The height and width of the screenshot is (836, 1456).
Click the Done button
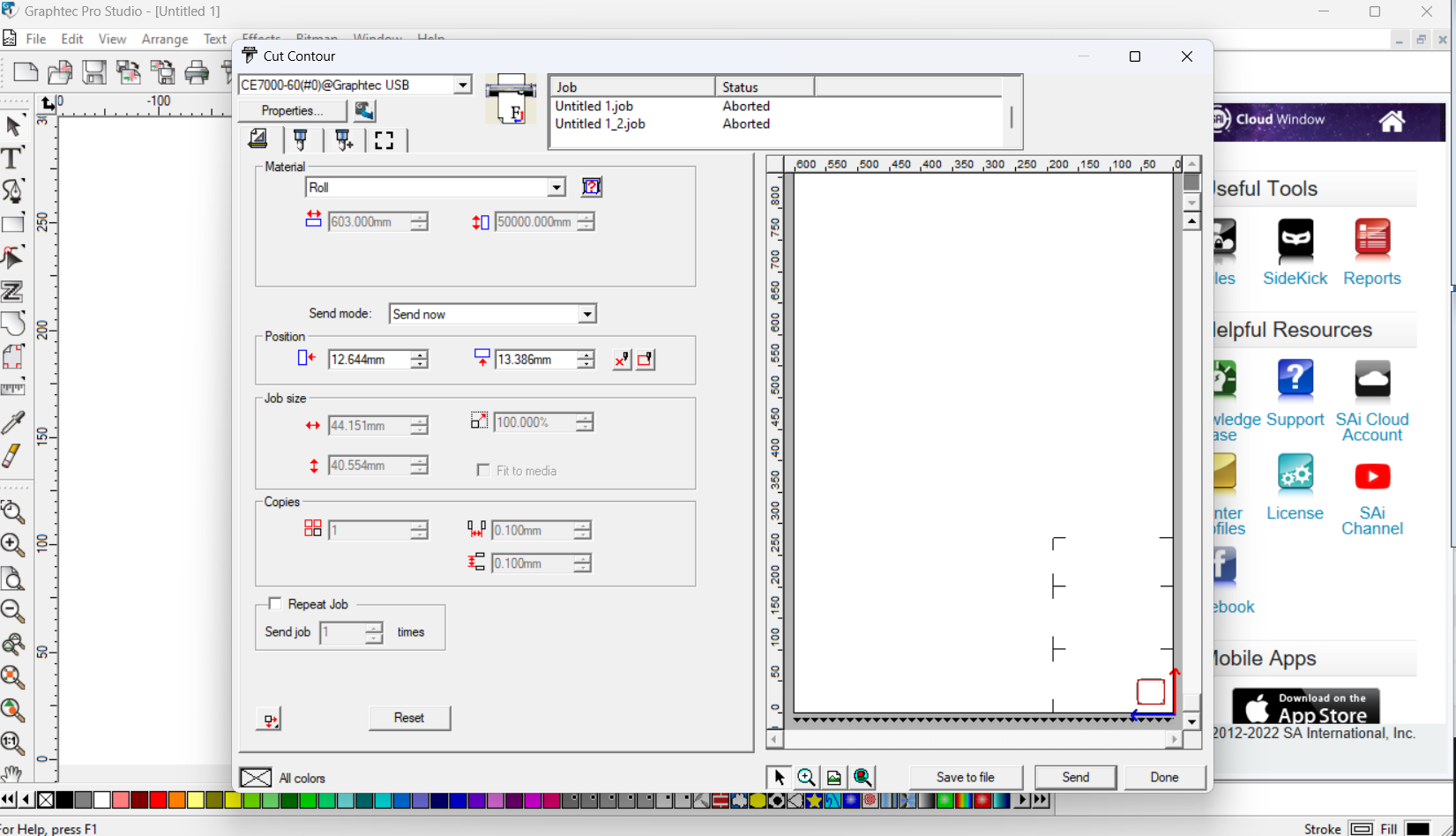pos(1164,777)
